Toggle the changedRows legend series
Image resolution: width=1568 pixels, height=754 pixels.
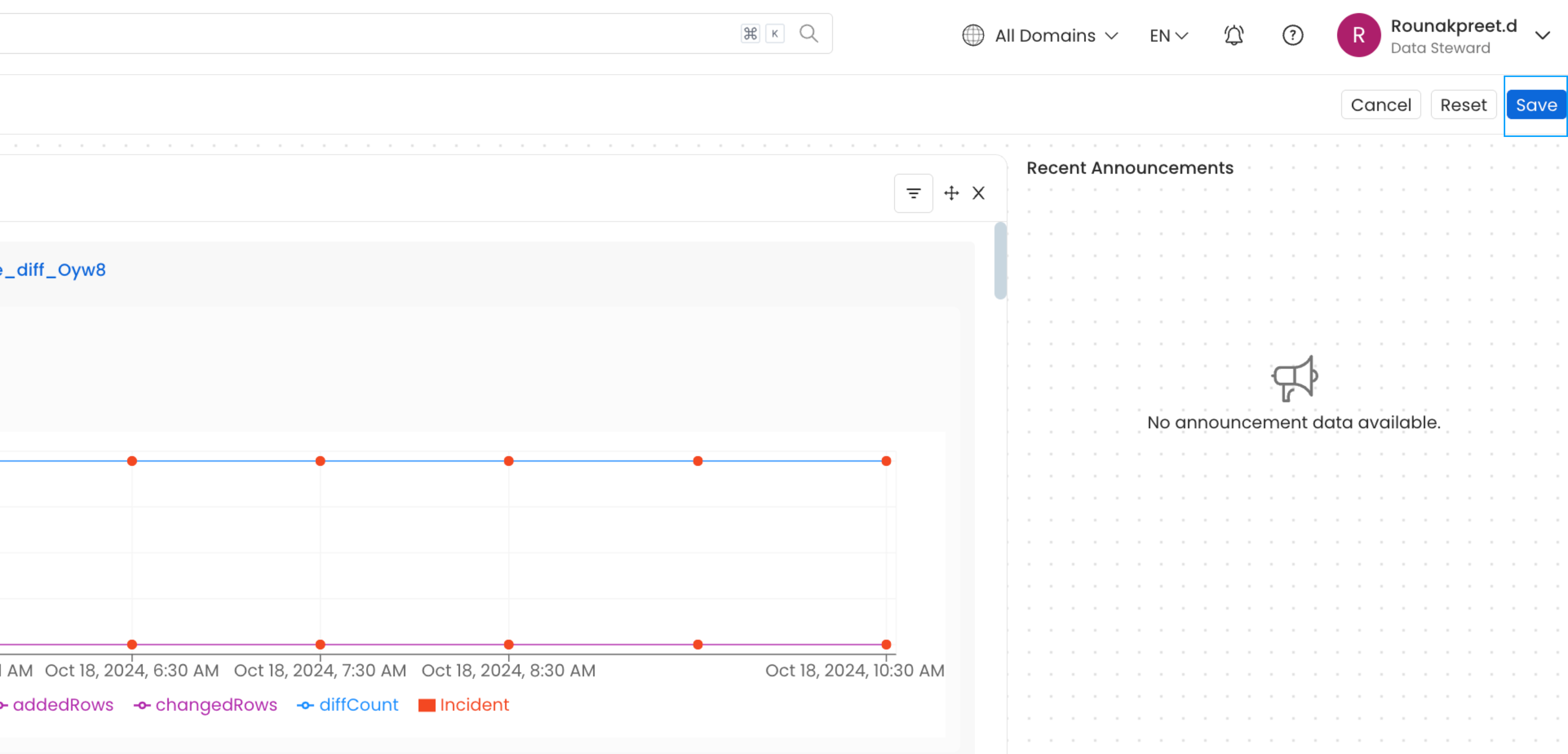pyautogui.click(x=205, y=705)
